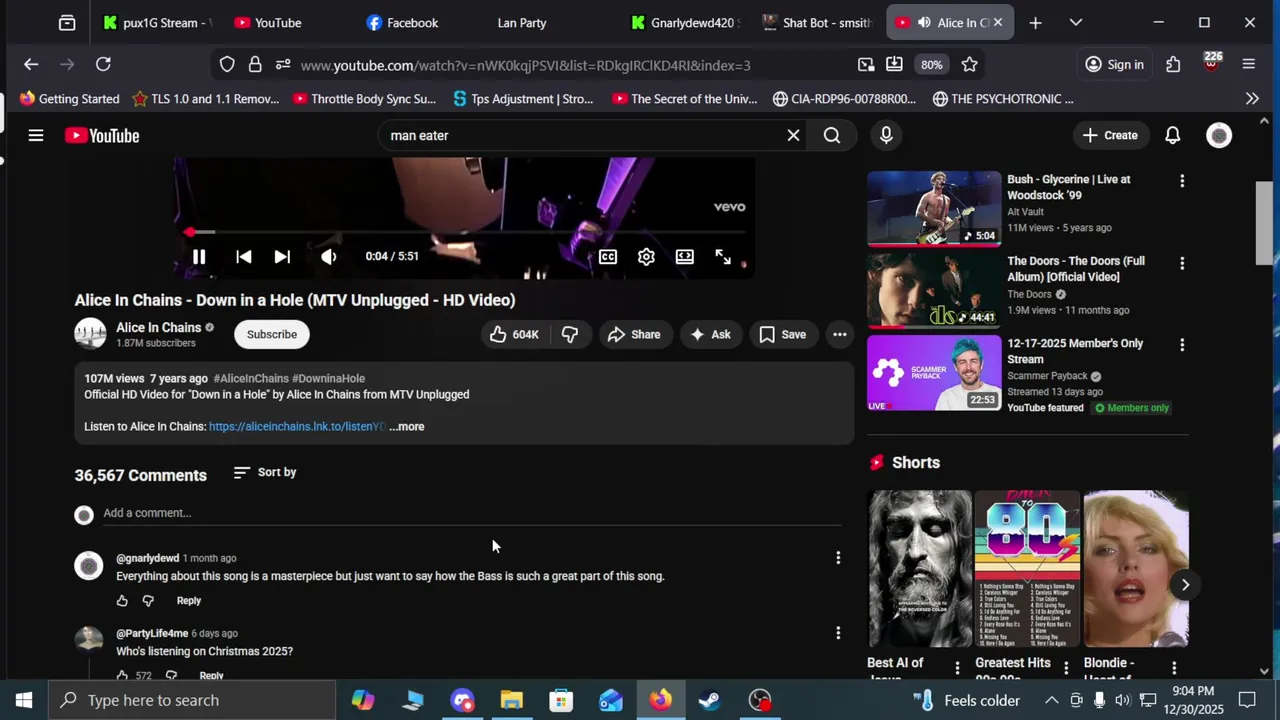Screen dimensions: 1280x720
Task: Open the Windows Start menu
Action: pos(24,700)
